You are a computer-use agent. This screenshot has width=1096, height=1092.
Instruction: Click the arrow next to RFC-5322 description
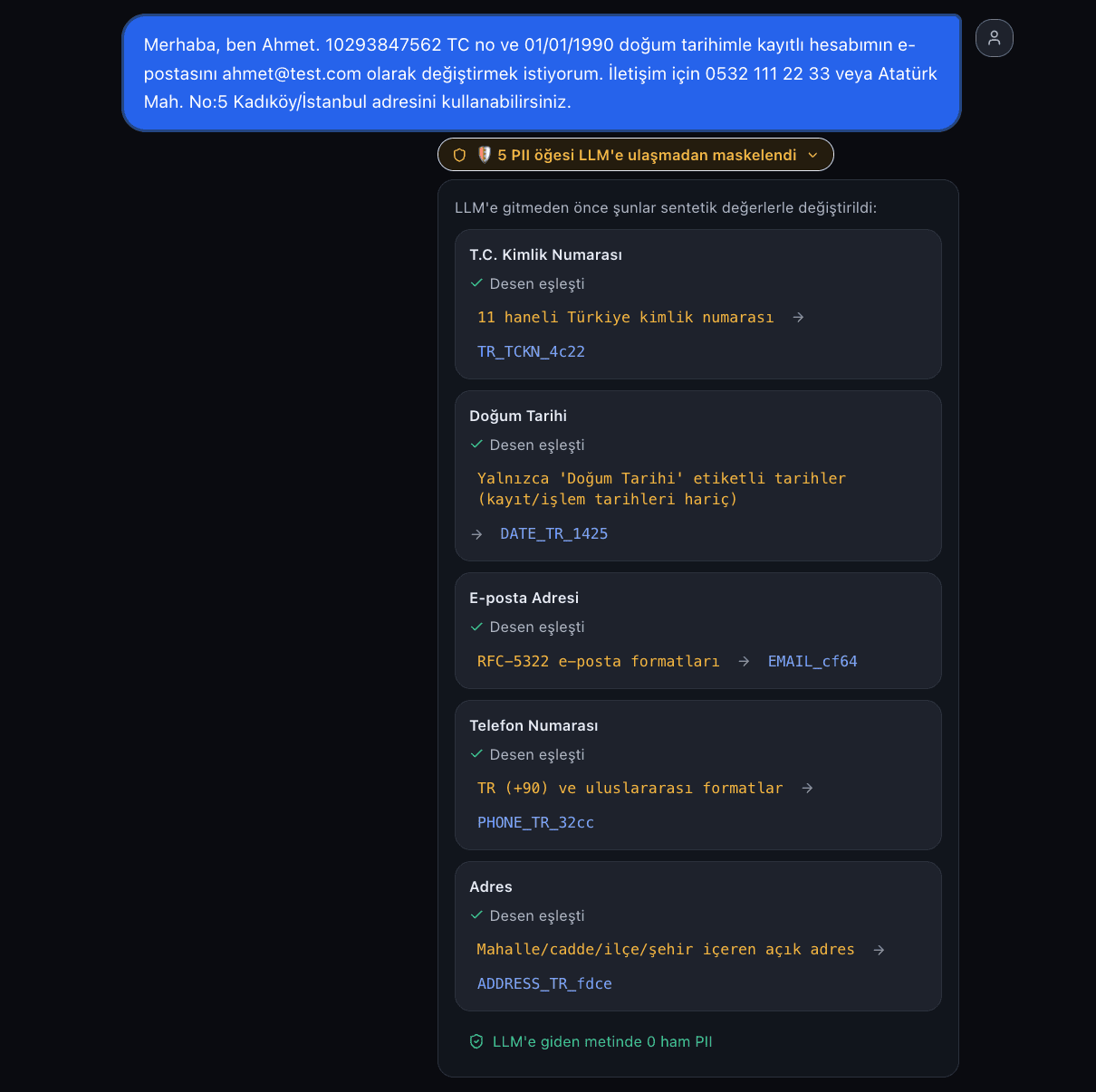click(x=744, y=662)
